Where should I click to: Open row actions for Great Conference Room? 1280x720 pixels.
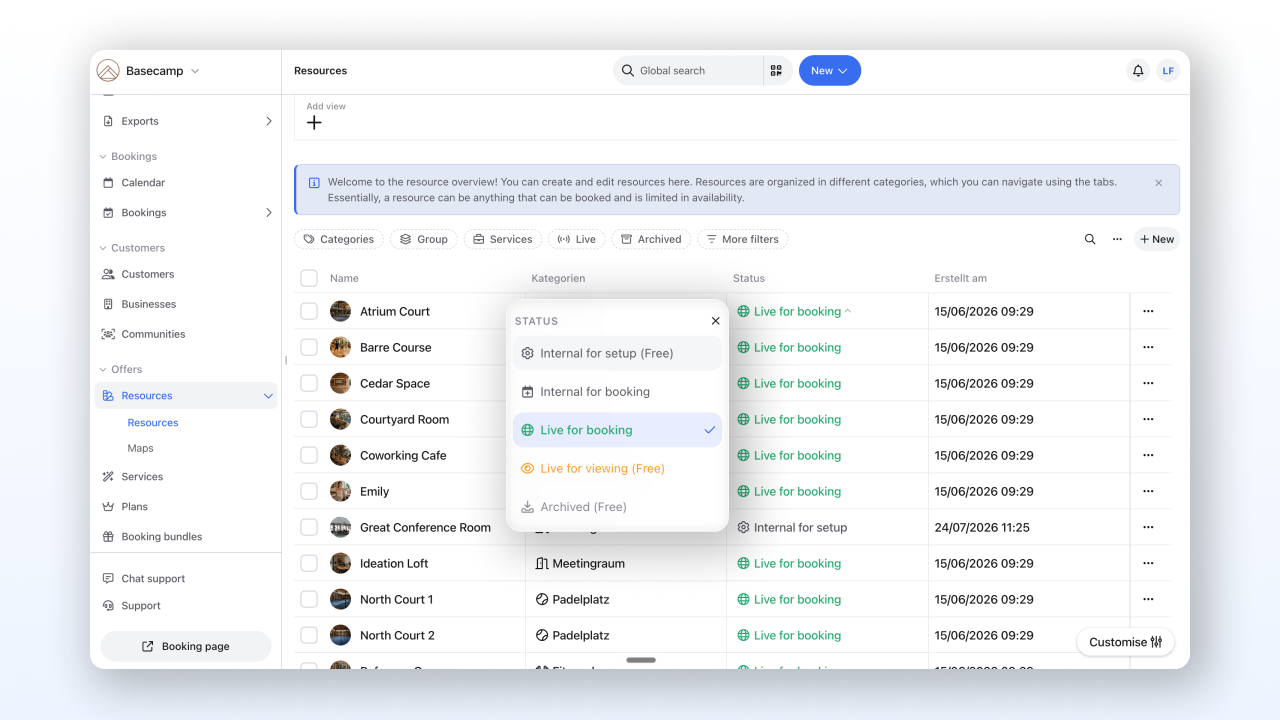tap(1148, 527)
